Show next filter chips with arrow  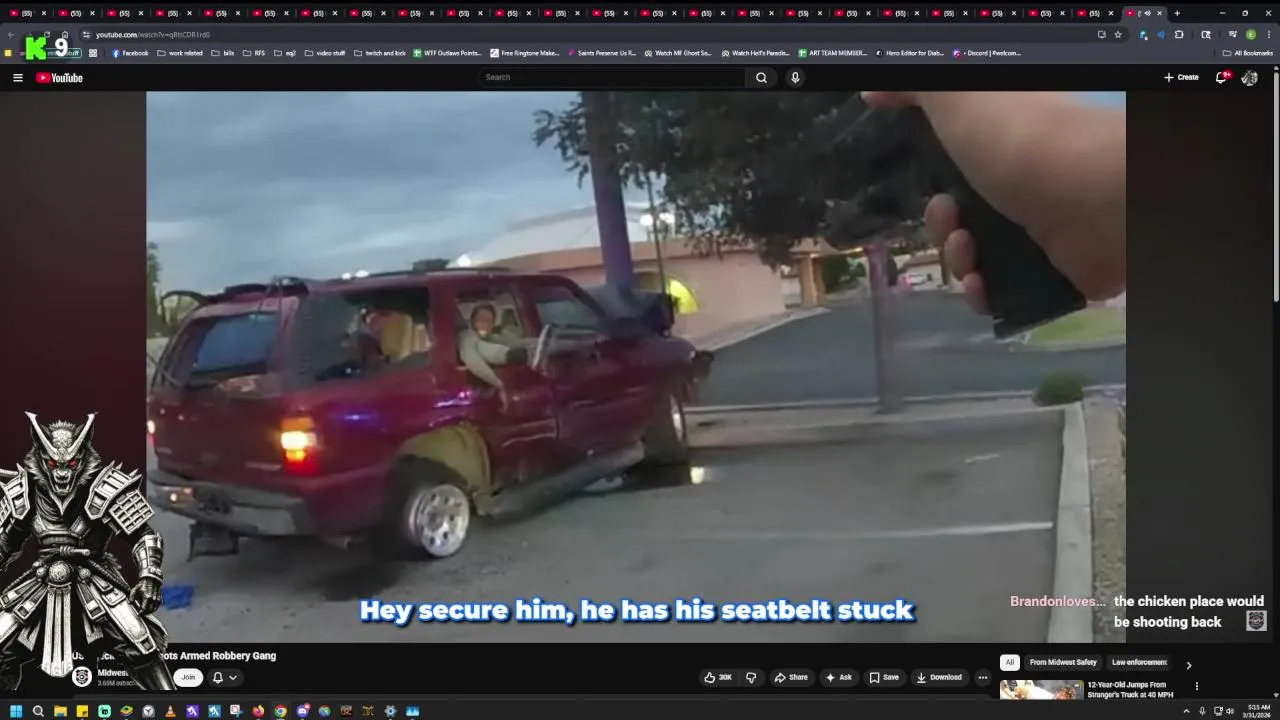click(x=1188, y=665)
